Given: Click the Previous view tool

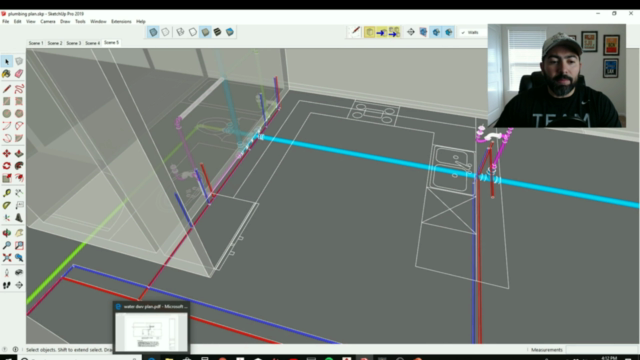Looking at the screenshot, I should 19,258.
